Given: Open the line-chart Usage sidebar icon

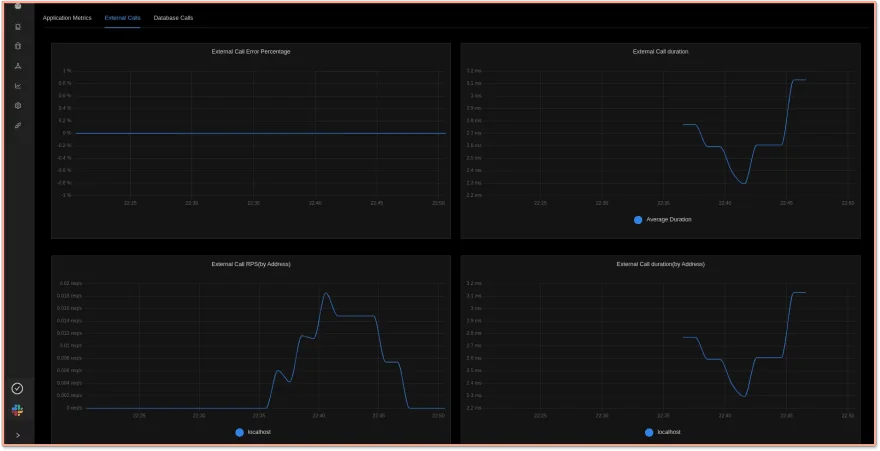Looking at the screenshot, I should (x=18, y=86).
